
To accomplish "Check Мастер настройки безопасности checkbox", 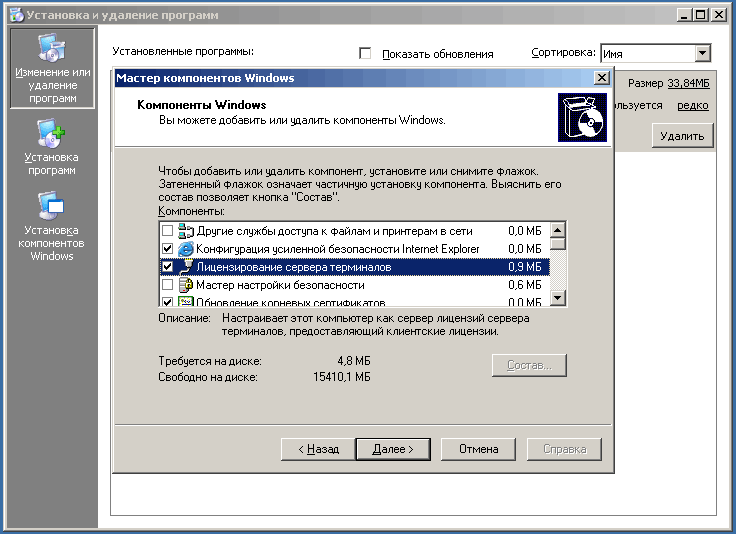I will point(168,284).
